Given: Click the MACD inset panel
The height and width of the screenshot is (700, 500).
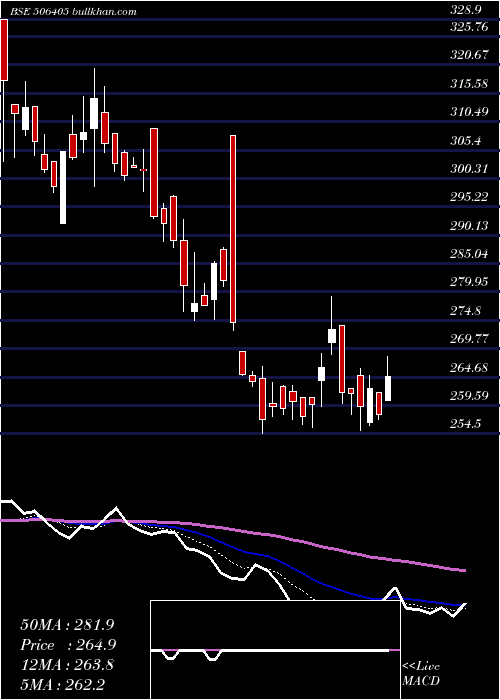Looking at the screenshot, I should (275, 650).
